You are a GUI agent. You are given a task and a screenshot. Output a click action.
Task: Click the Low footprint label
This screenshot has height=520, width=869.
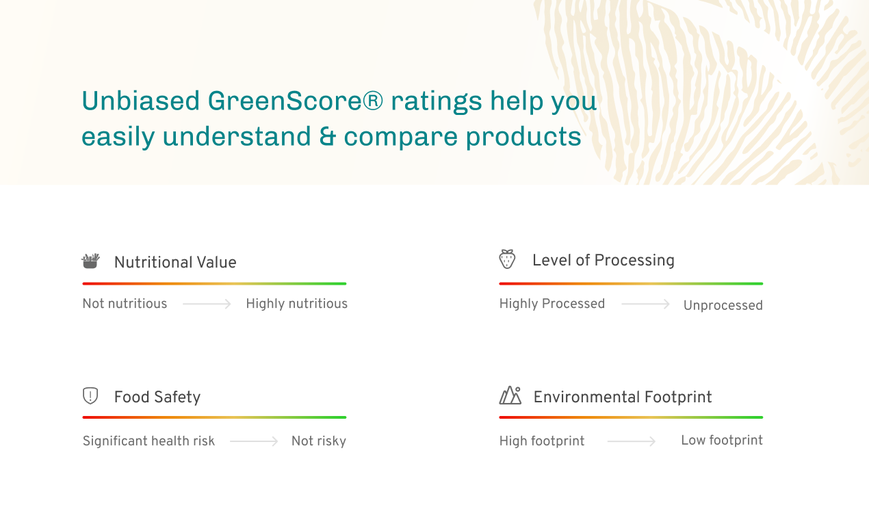(722, 440)
